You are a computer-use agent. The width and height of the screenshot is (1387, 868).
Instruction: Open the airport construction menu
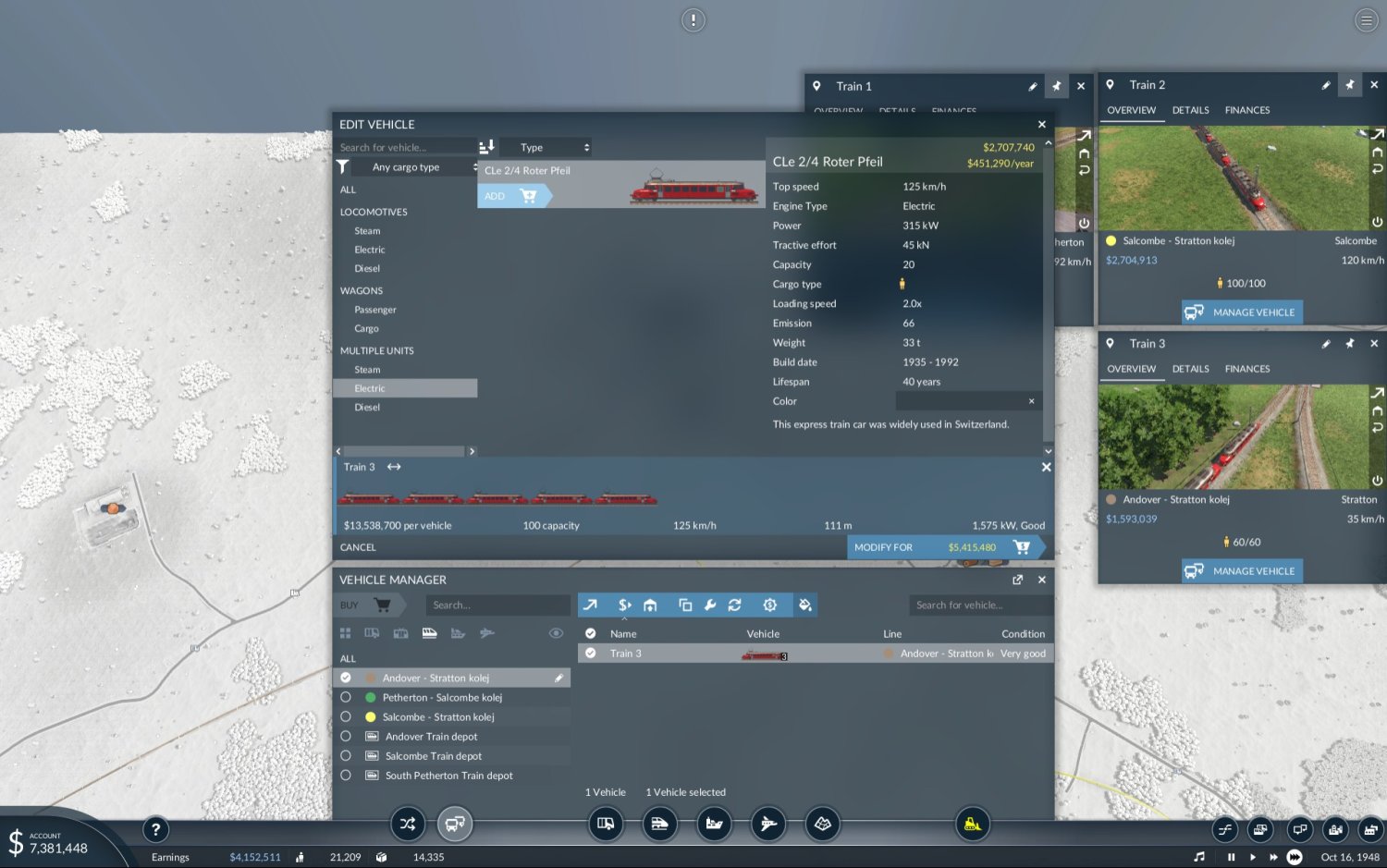[x=768, y=824]
